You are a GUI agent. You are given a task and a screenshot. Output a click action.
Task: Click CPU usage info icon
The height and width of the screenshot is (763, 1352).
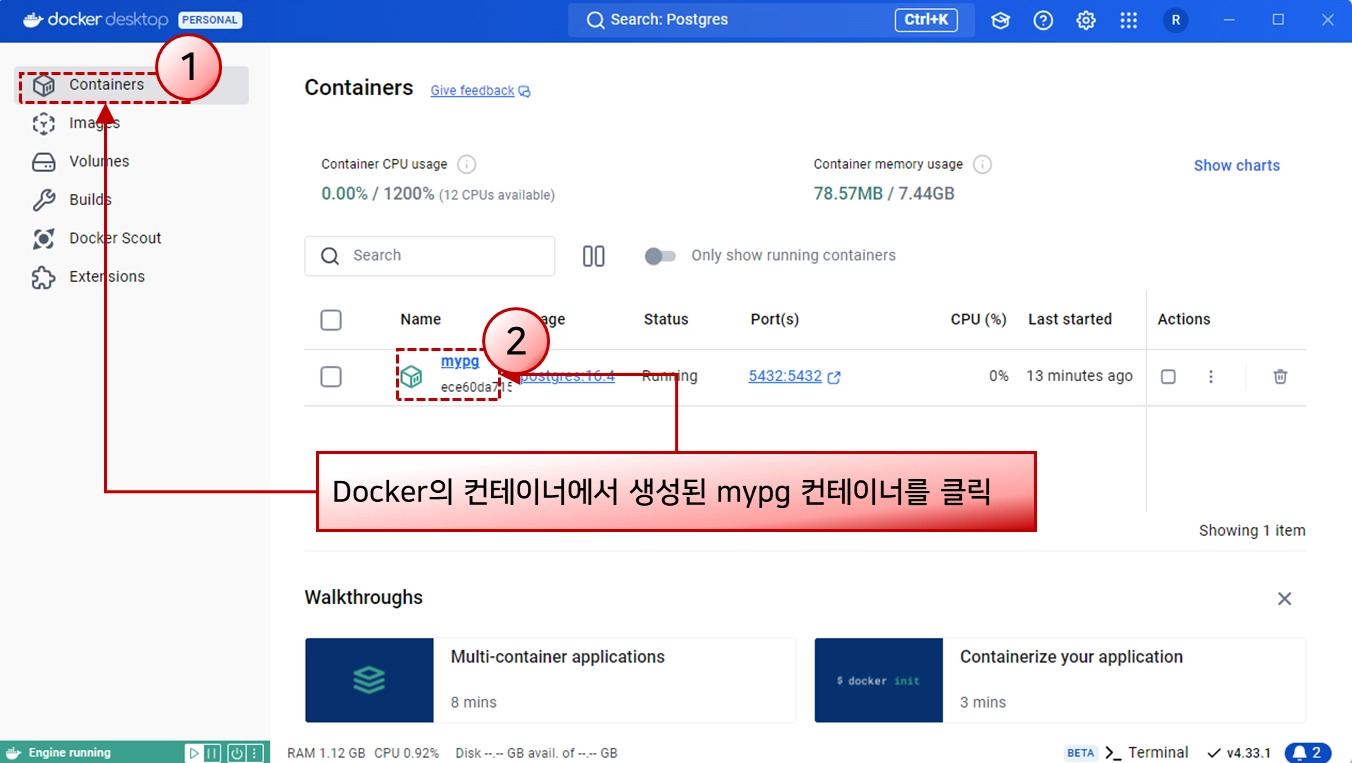(466, 164)
